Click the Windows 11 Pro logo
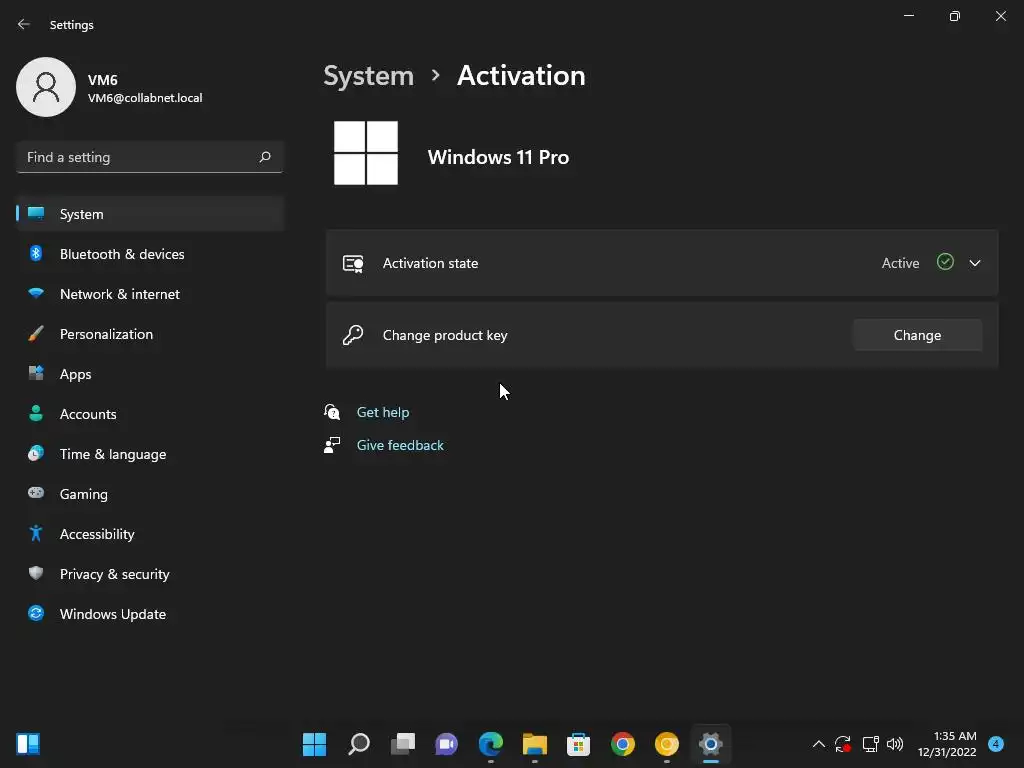 tap(366, 153)
